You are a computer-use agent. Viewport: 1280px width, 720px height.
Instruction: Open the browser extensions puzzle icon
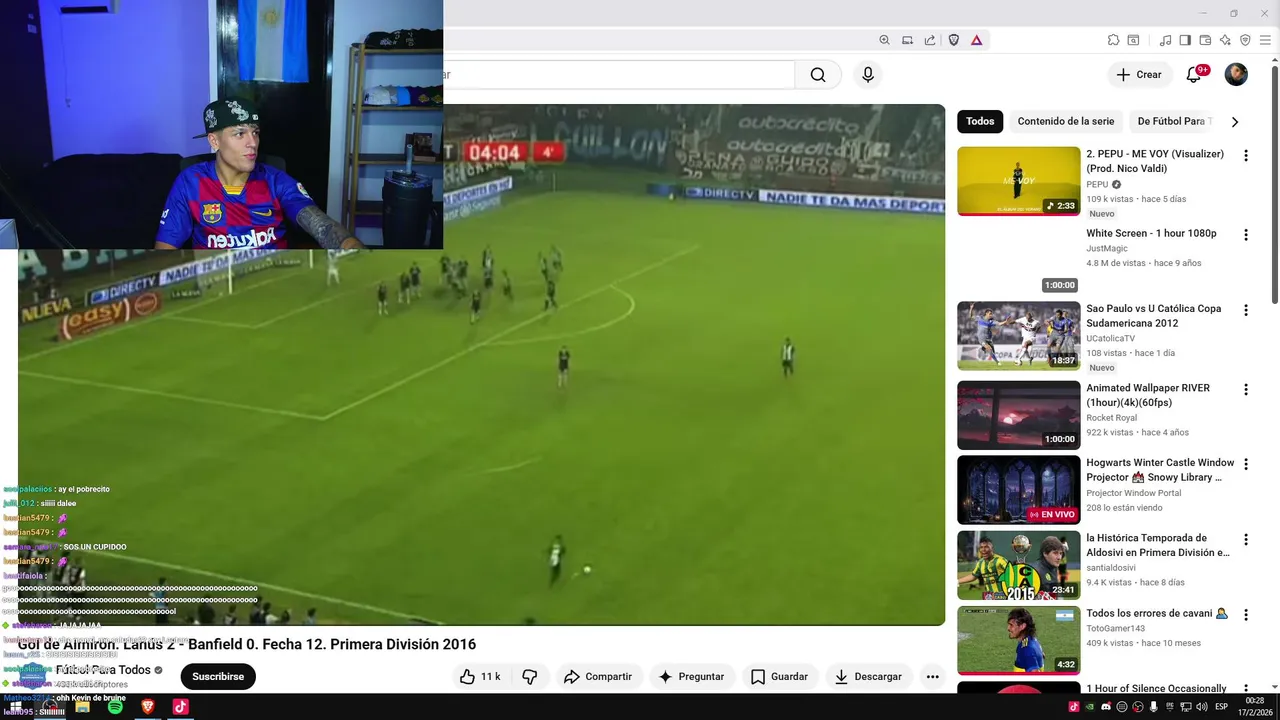coord(1113,40)
